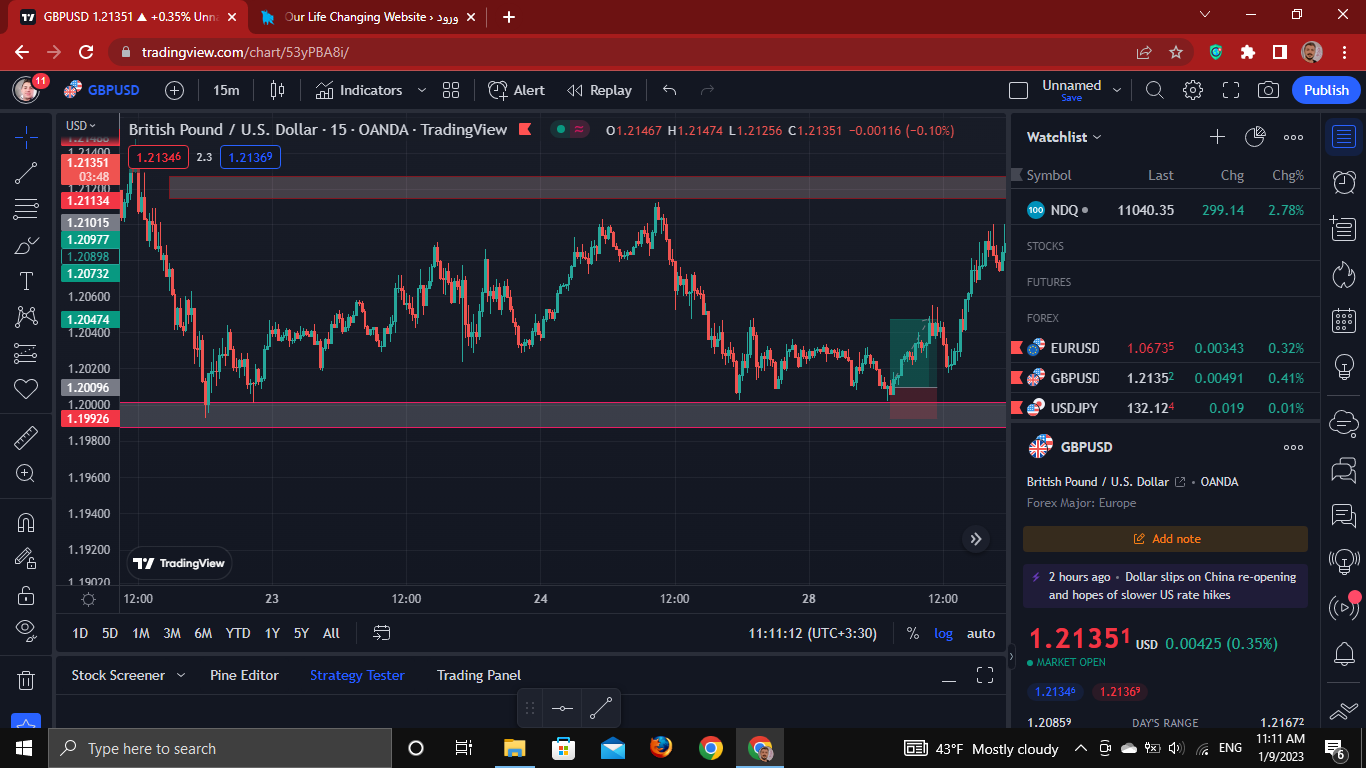Toggle the log scale option
Image resolution: width=1366 pixels, height=768 pixels.
click(944, 633)
